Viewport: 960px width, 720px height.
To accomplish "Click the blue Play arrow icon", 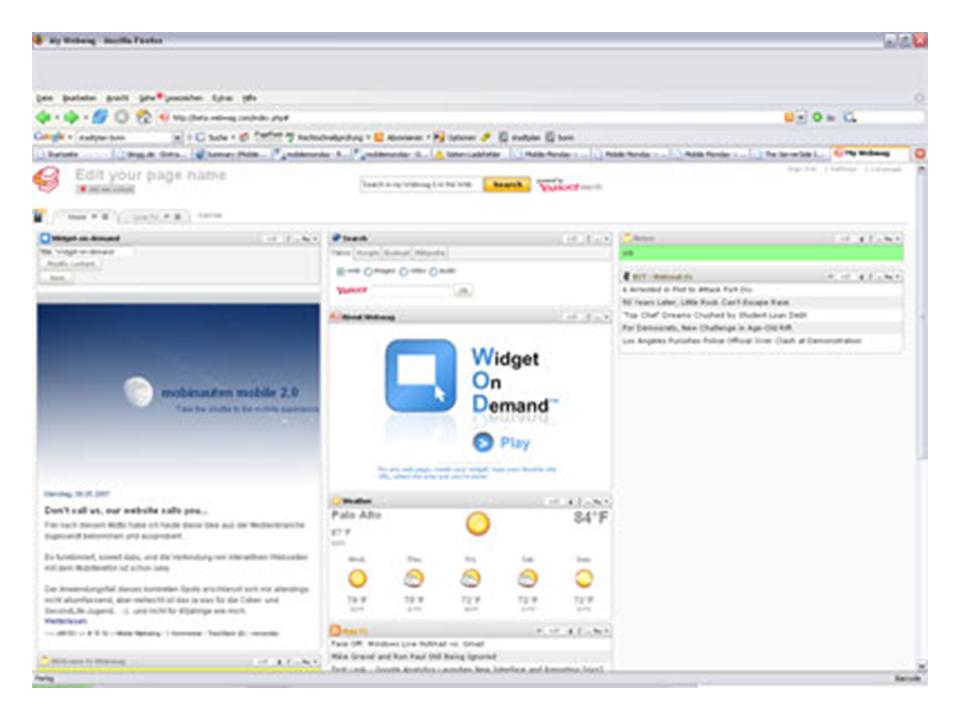I will click(x=482, y=442).
